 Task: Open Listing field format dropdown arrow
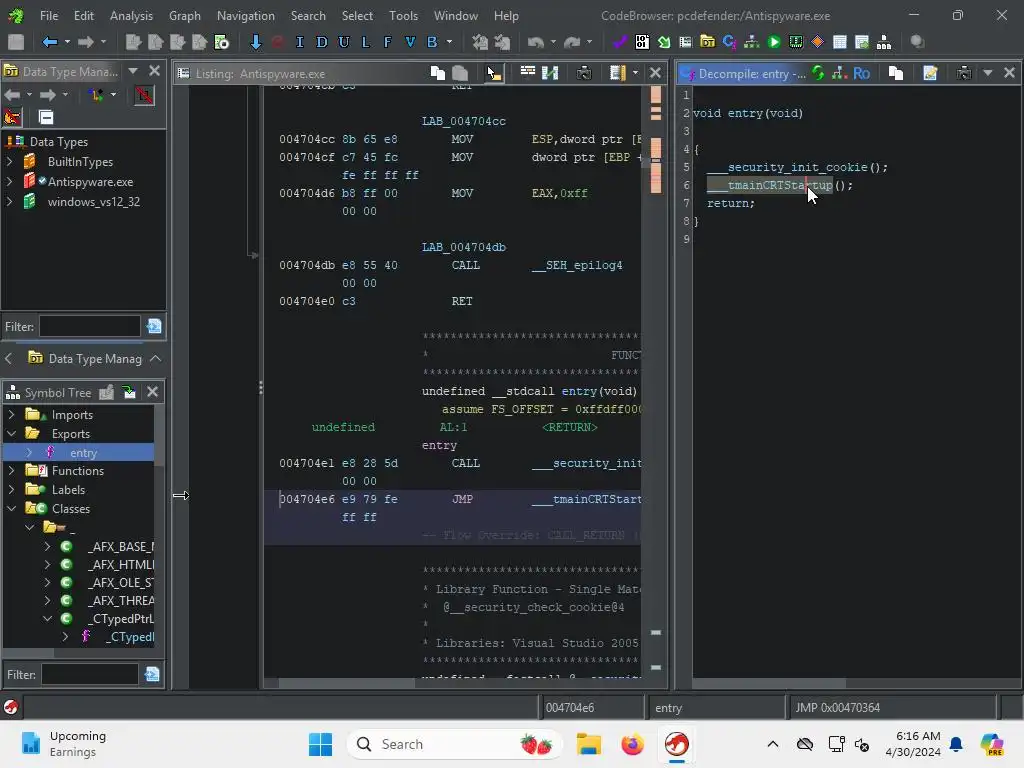click(635, 73)
